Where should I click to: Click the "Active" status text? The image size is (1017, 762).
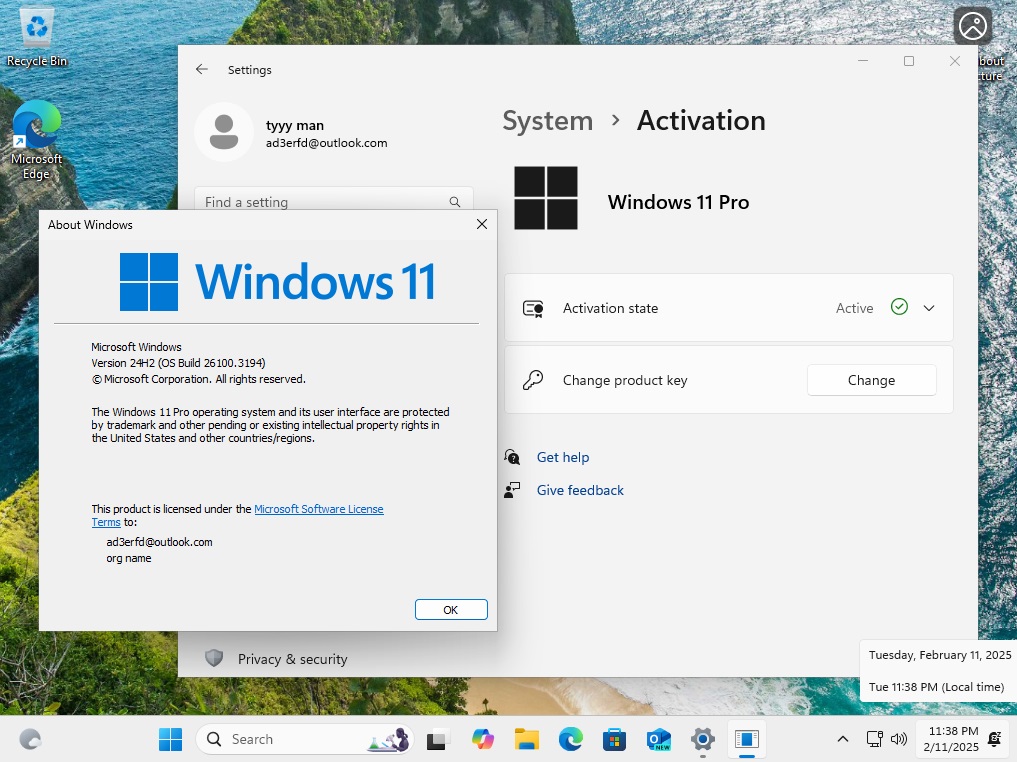pos(854,309)
